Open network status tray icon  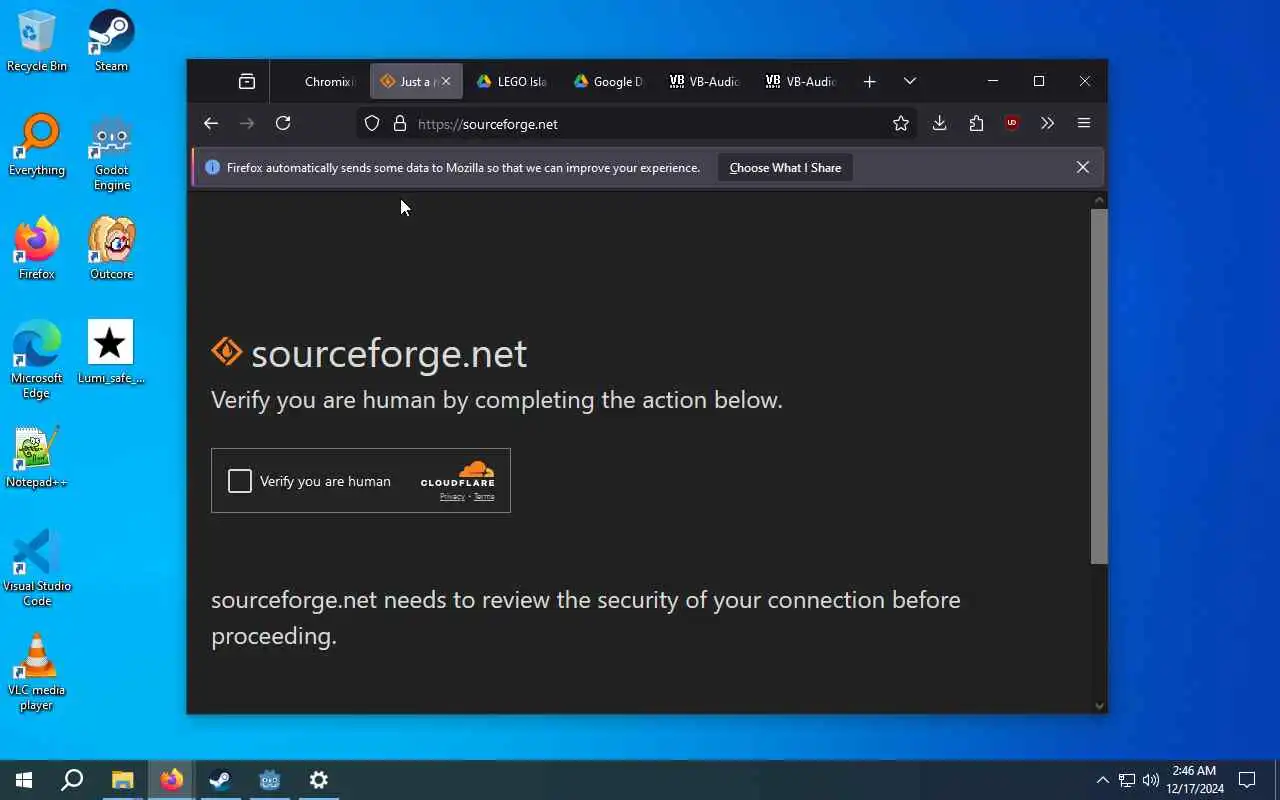coord(1127,780)
